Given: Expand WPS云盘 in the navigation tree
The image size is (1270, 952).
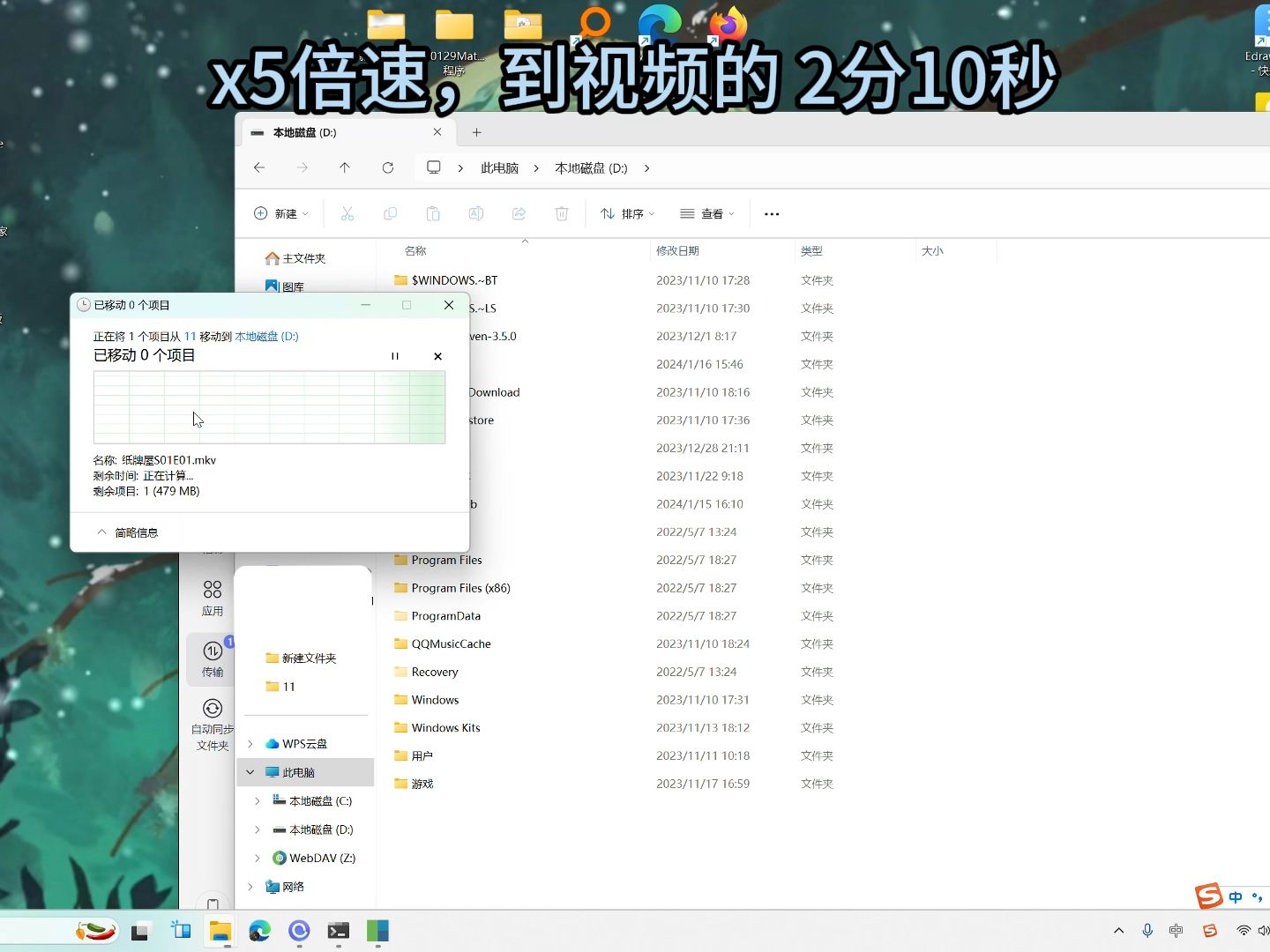Looking at the screenshot, I should point(251,743).
